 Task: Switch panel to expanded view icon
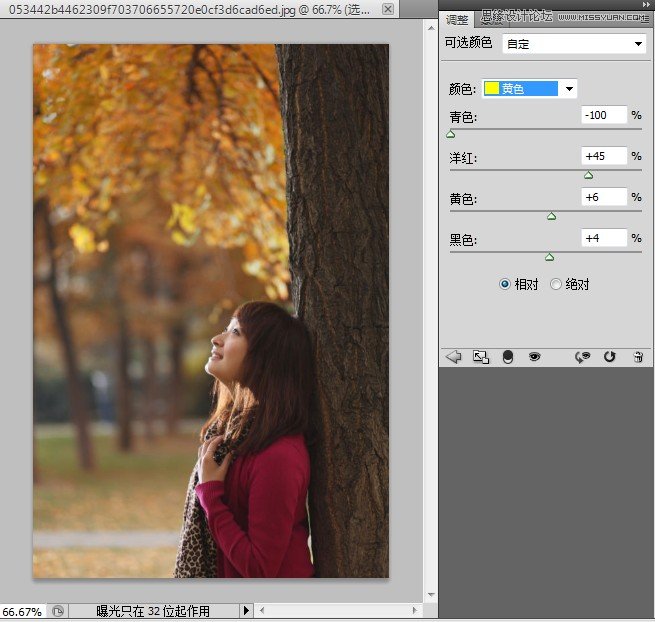pos(480,357)
